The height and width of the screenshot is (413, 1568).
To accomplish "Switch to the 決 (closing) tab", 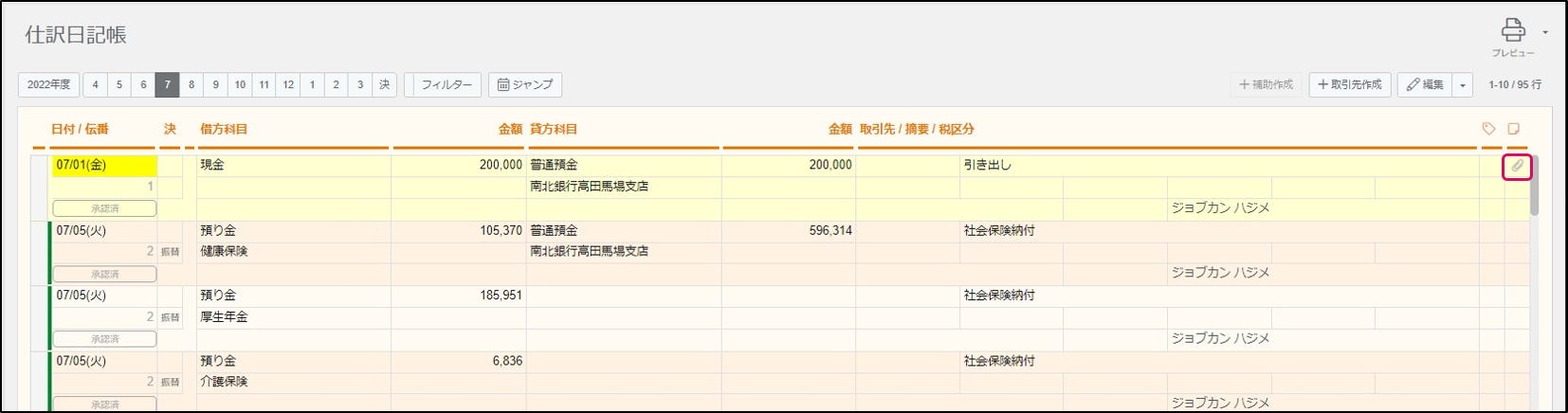I will 384,85.
